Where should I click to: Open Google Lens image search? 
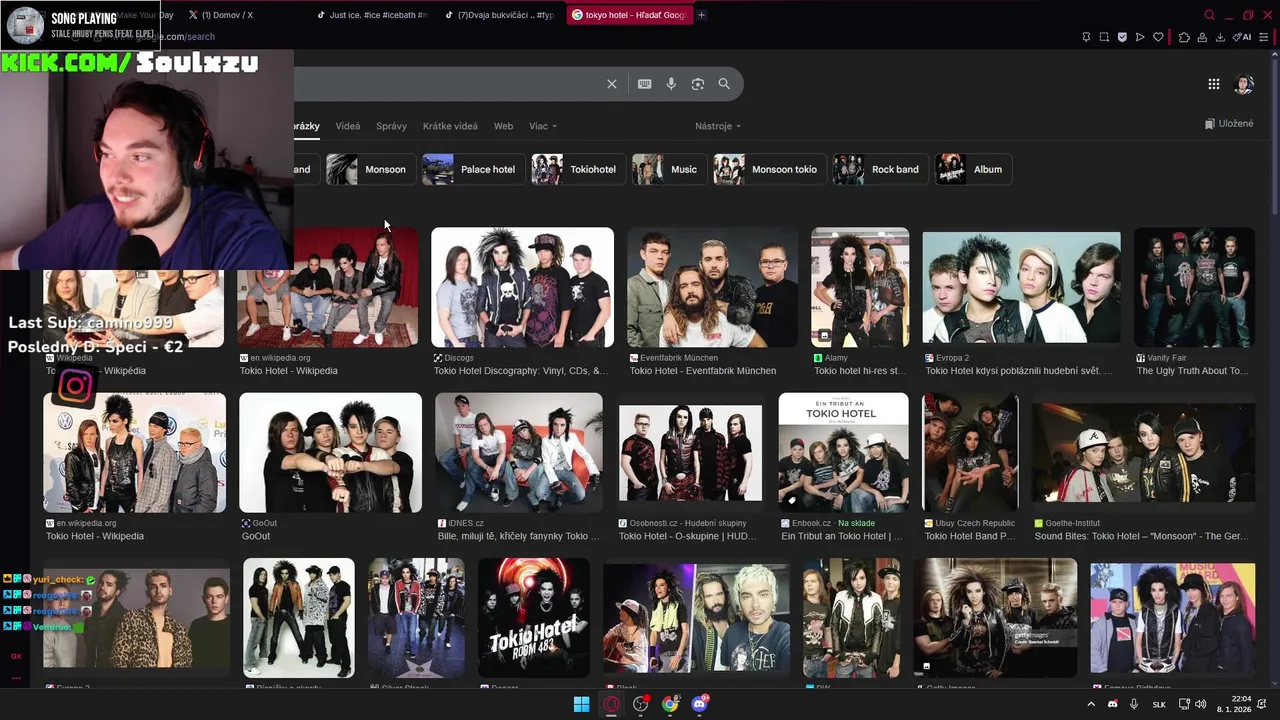pos(698,84)
